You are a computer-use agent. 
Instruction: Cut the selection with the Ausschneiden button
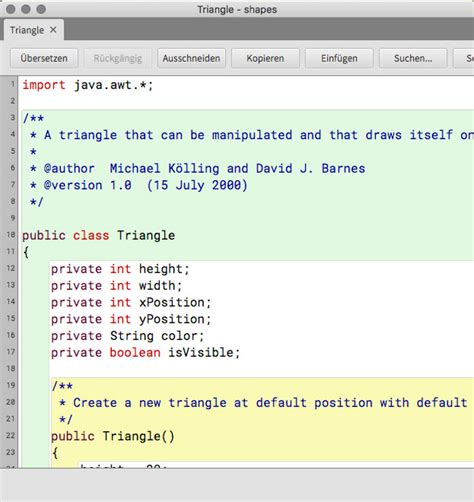click(191, 58)
